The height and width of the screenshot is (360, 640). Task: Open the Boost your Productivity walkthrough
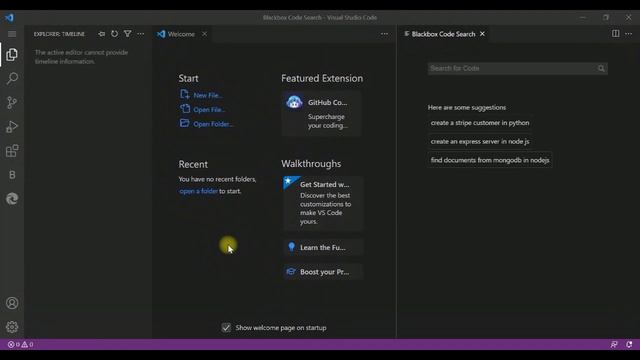tap(323, 272)
